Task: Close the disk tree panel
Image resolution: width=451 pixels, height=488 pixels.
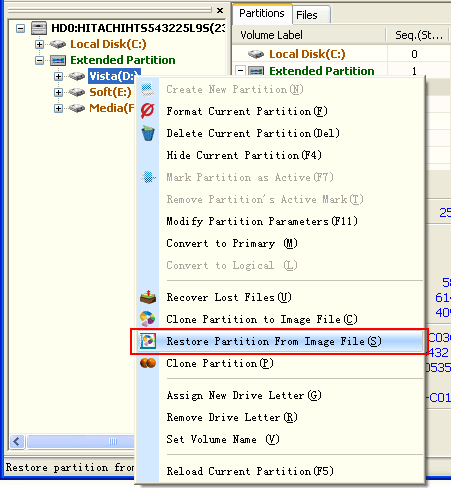Action: point(220,11)
